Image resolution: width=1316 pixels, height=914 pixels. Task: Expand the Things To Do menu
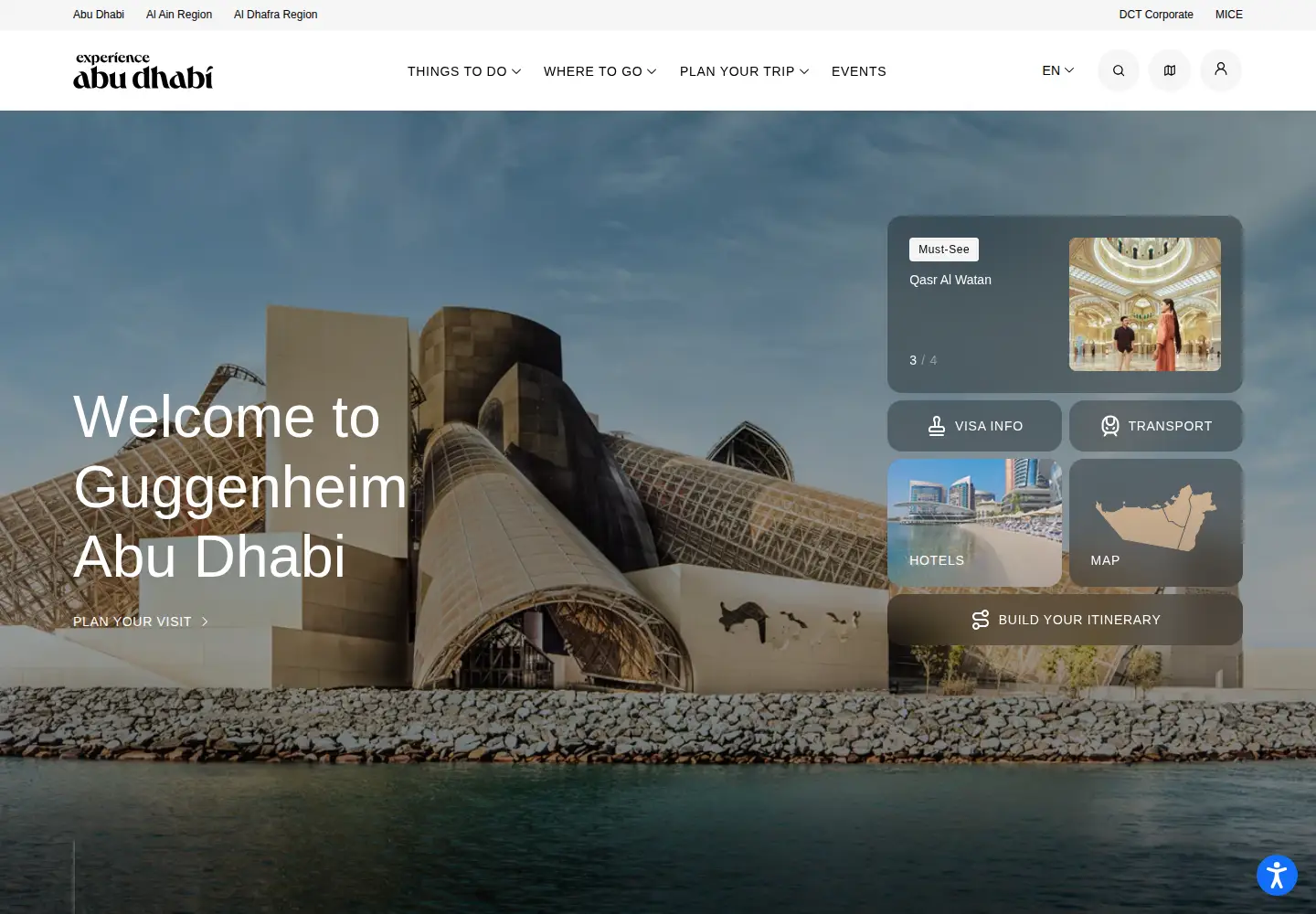[x=464, y=71]
